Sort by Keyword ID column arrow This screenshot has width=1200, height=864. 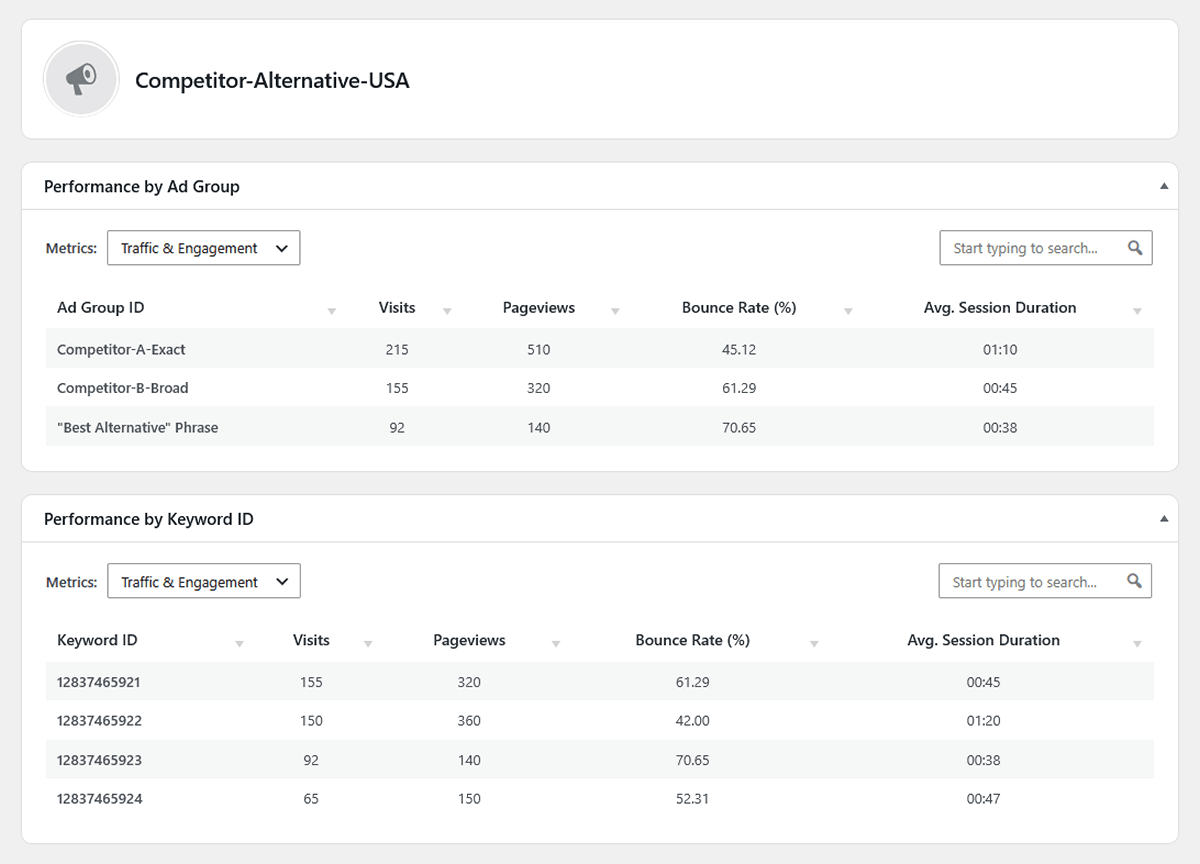pos(239,644)
